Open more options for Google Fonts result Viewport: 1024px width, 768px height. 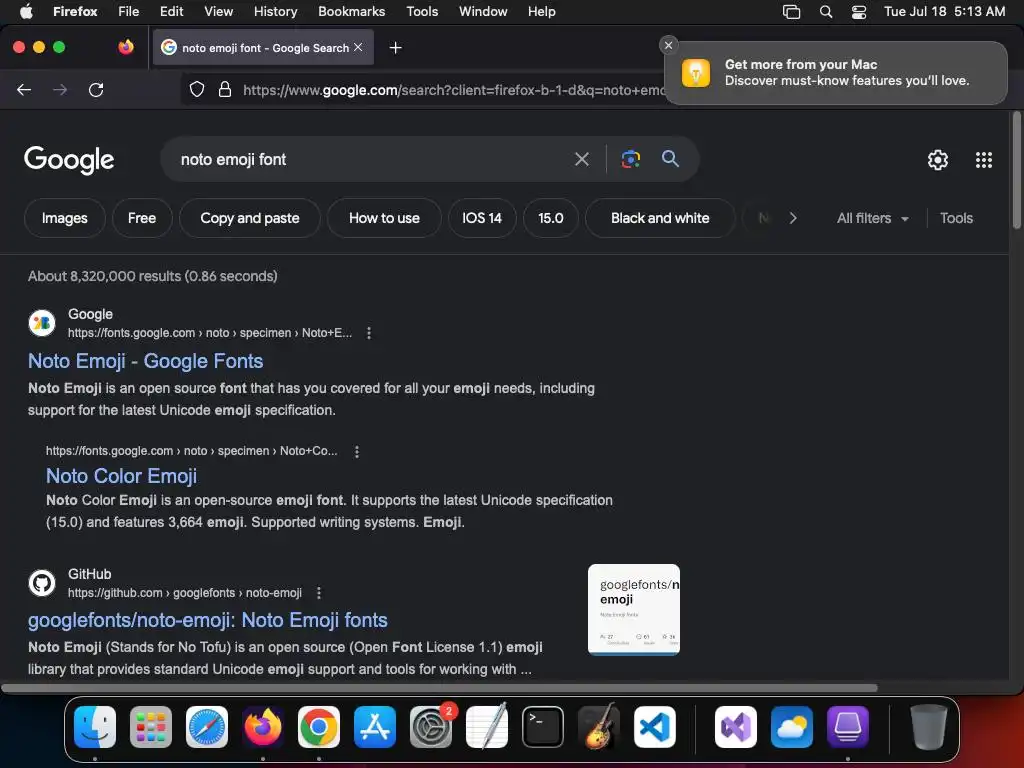pos(369,333)
